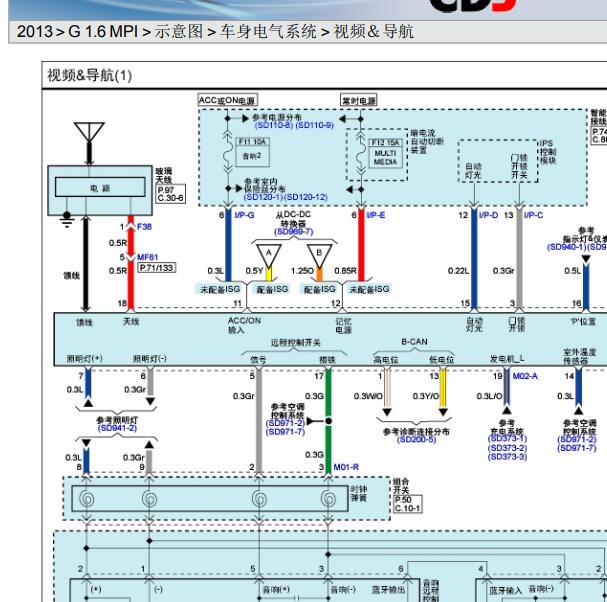Click the P.71/133 page reference box
The width and height of the screenshot is (607, 602).
coord(157,268)
